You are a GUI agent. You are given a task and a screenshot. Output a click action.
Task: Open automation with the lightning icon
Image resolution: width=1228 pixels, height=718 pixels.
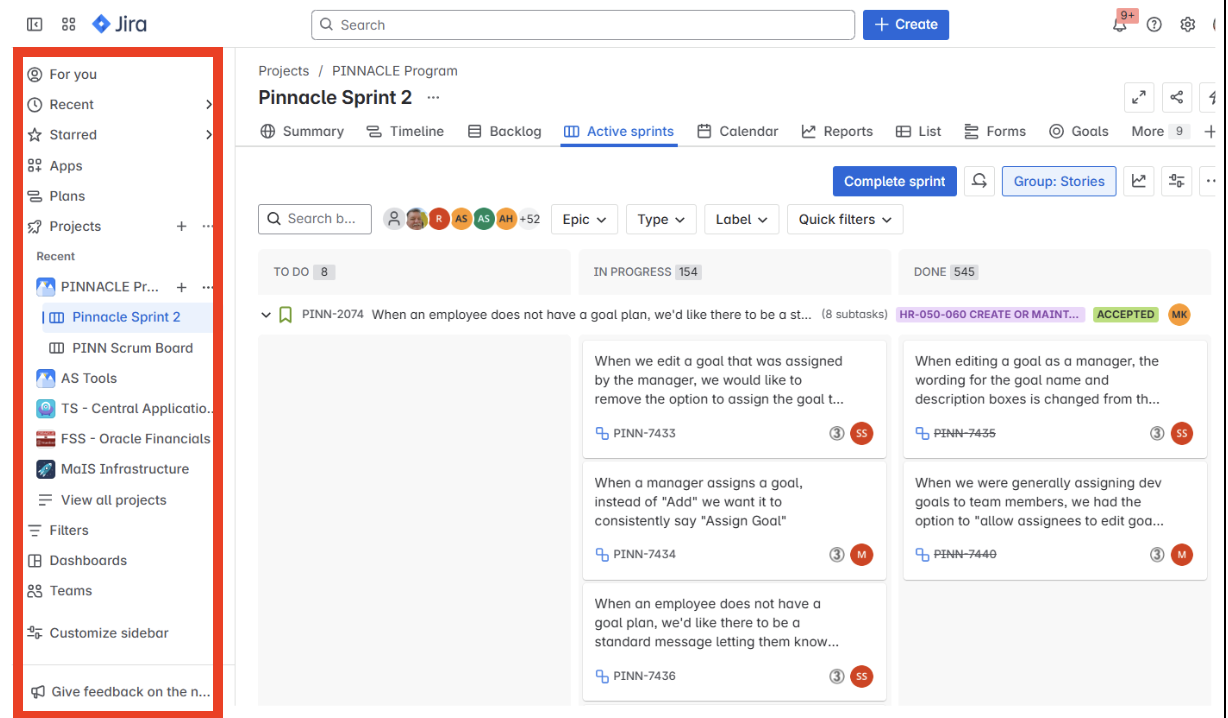pos(1213,97)
